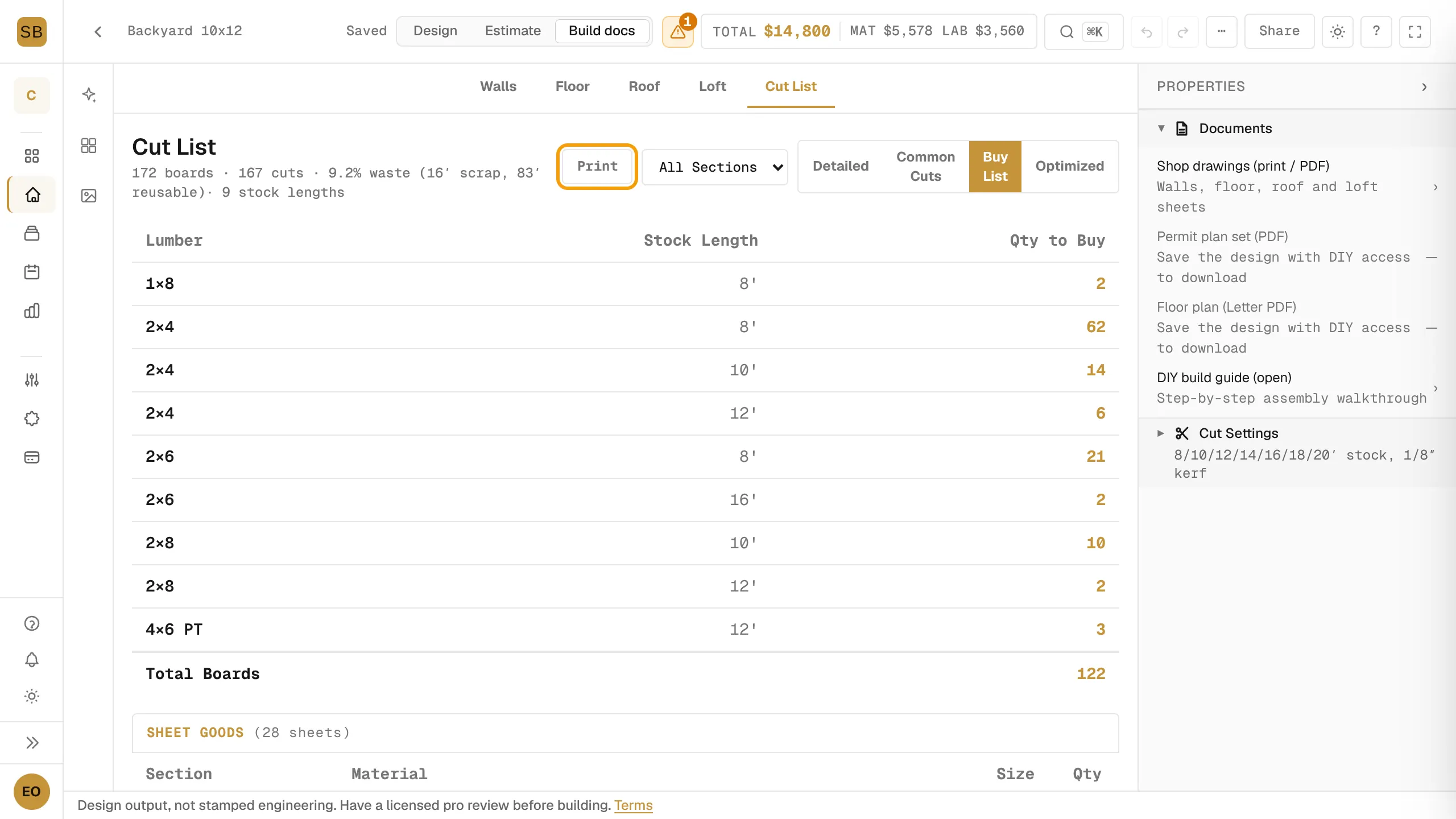
Task: Open the Cut List tab
Action: 791,86
